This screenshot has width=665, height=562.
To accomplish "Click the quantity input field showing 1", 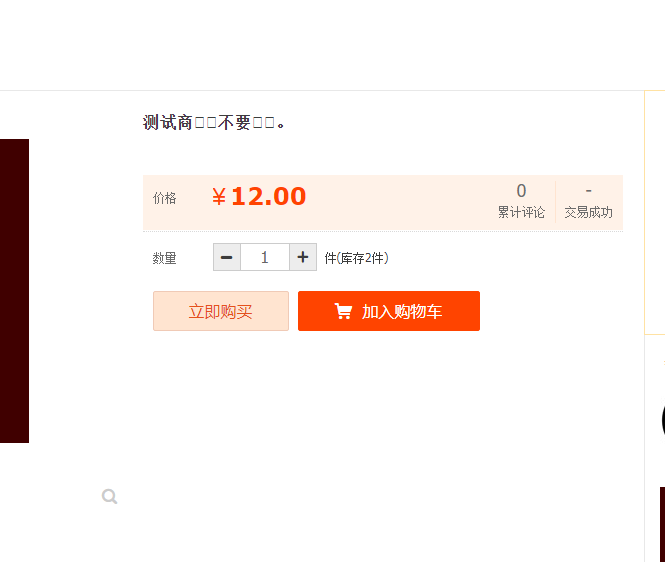I will tap(265, 257).
